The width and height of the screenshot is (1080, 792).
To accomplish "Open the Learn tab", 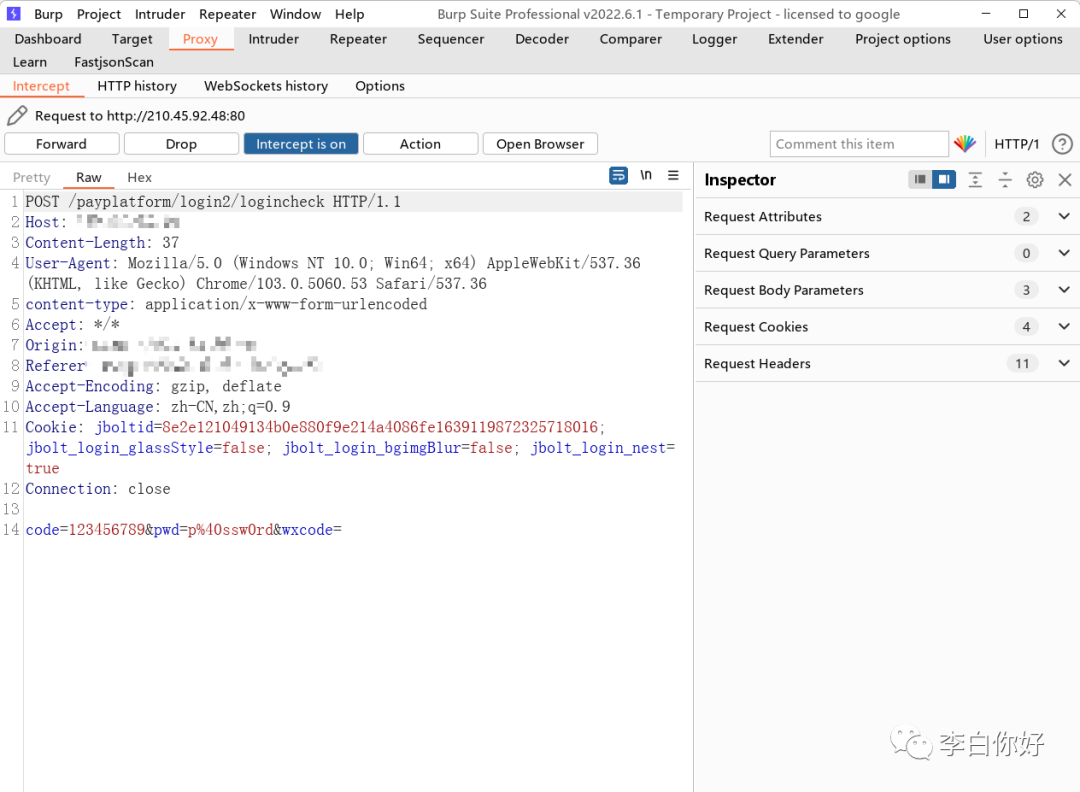I will [30, 62].
